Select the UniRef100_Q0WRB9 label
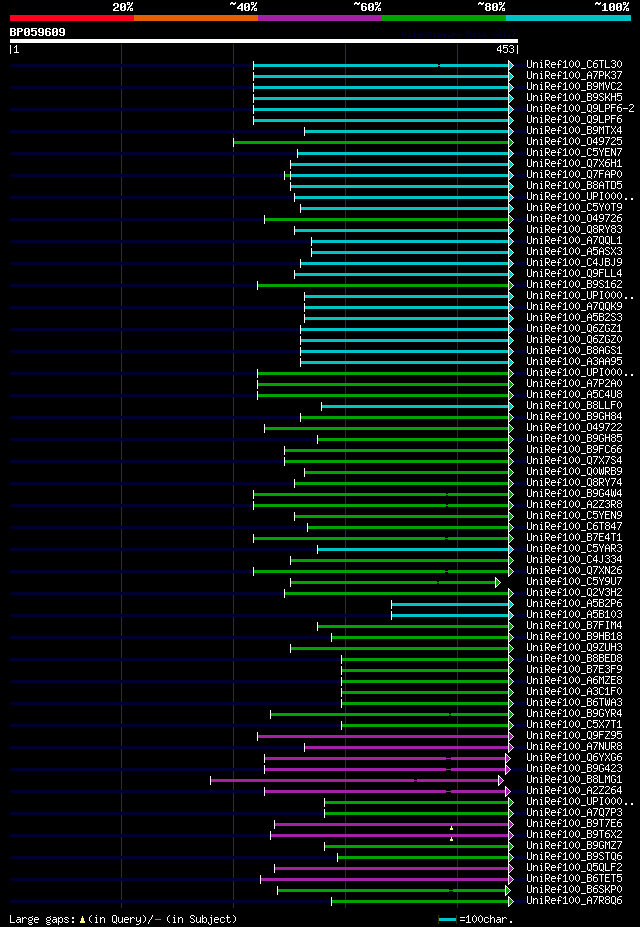Image resolution: width=640 pixels, height=927 pixels. (x=574, y=472)
